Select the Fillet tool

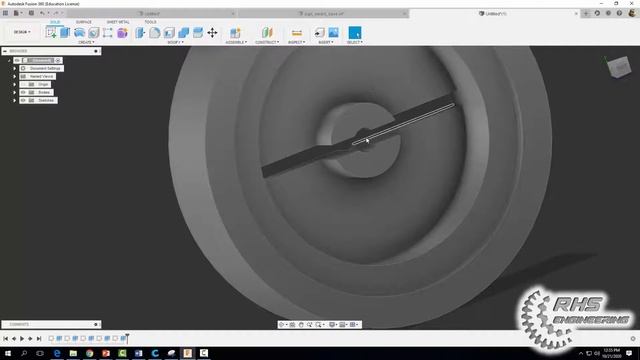pos(155,33)
